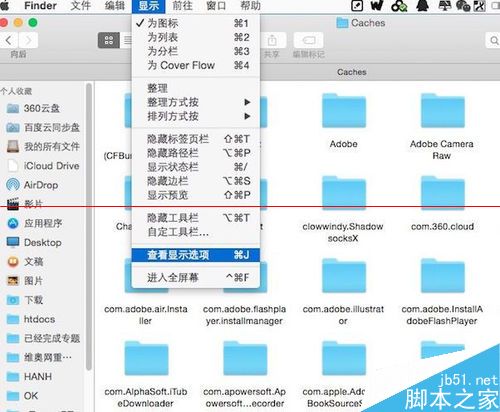The height and width of the screenshot is (412, 500).
Task: Open 下载 in sidebar
Action: coord(25,300)
